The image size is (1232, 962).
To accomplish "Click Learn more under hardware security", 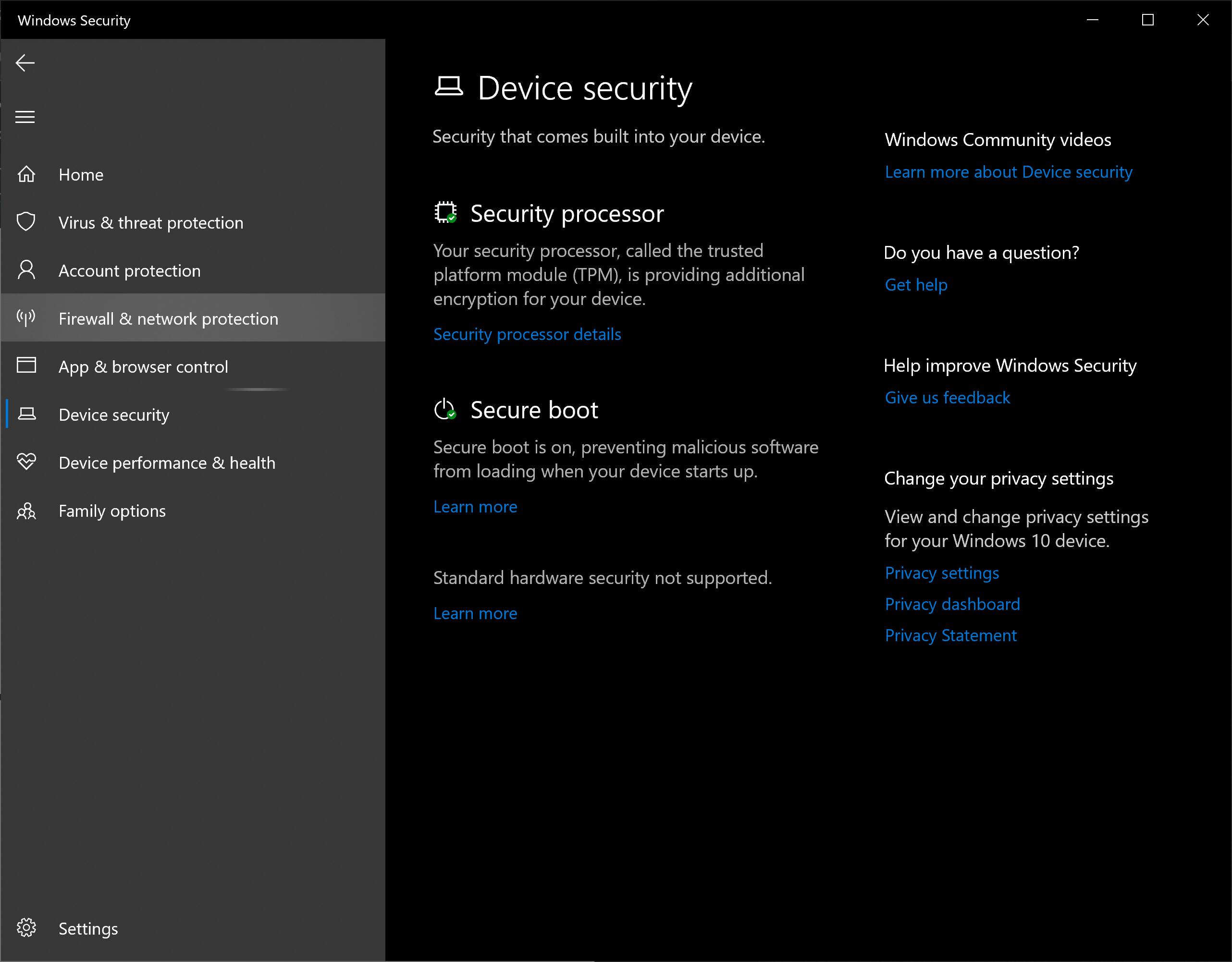I will (475, 613).
